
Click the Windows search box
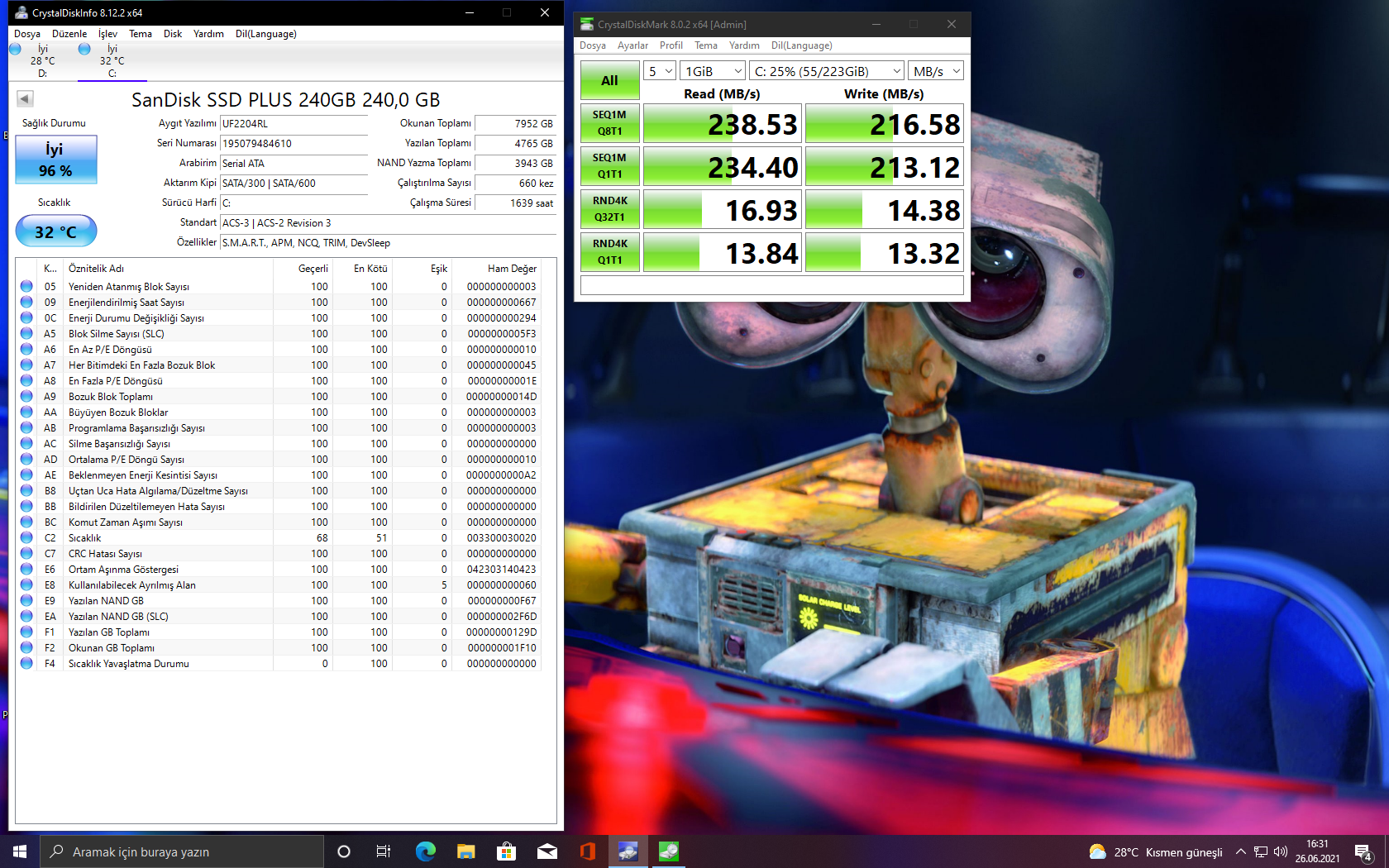[x=182, y=851]
